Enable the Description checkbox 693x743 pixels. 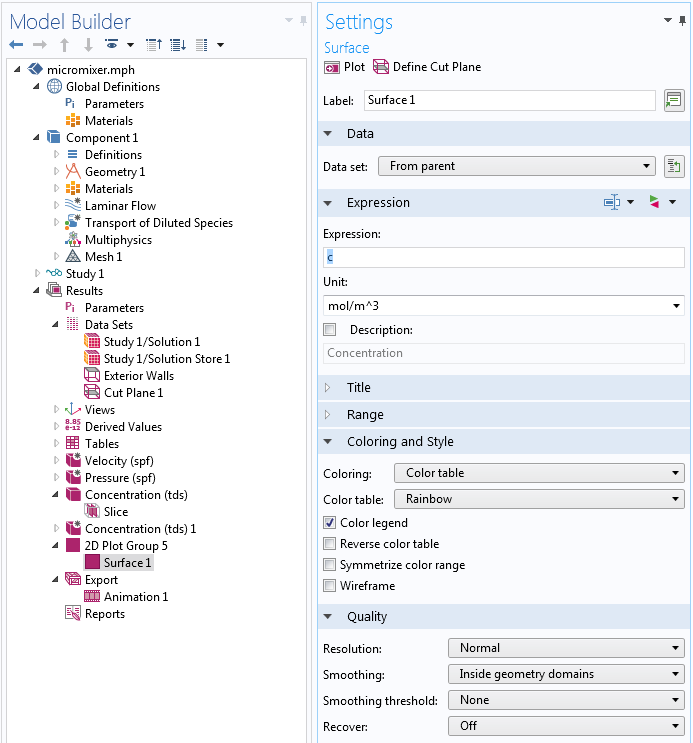[x=329, y=329]
